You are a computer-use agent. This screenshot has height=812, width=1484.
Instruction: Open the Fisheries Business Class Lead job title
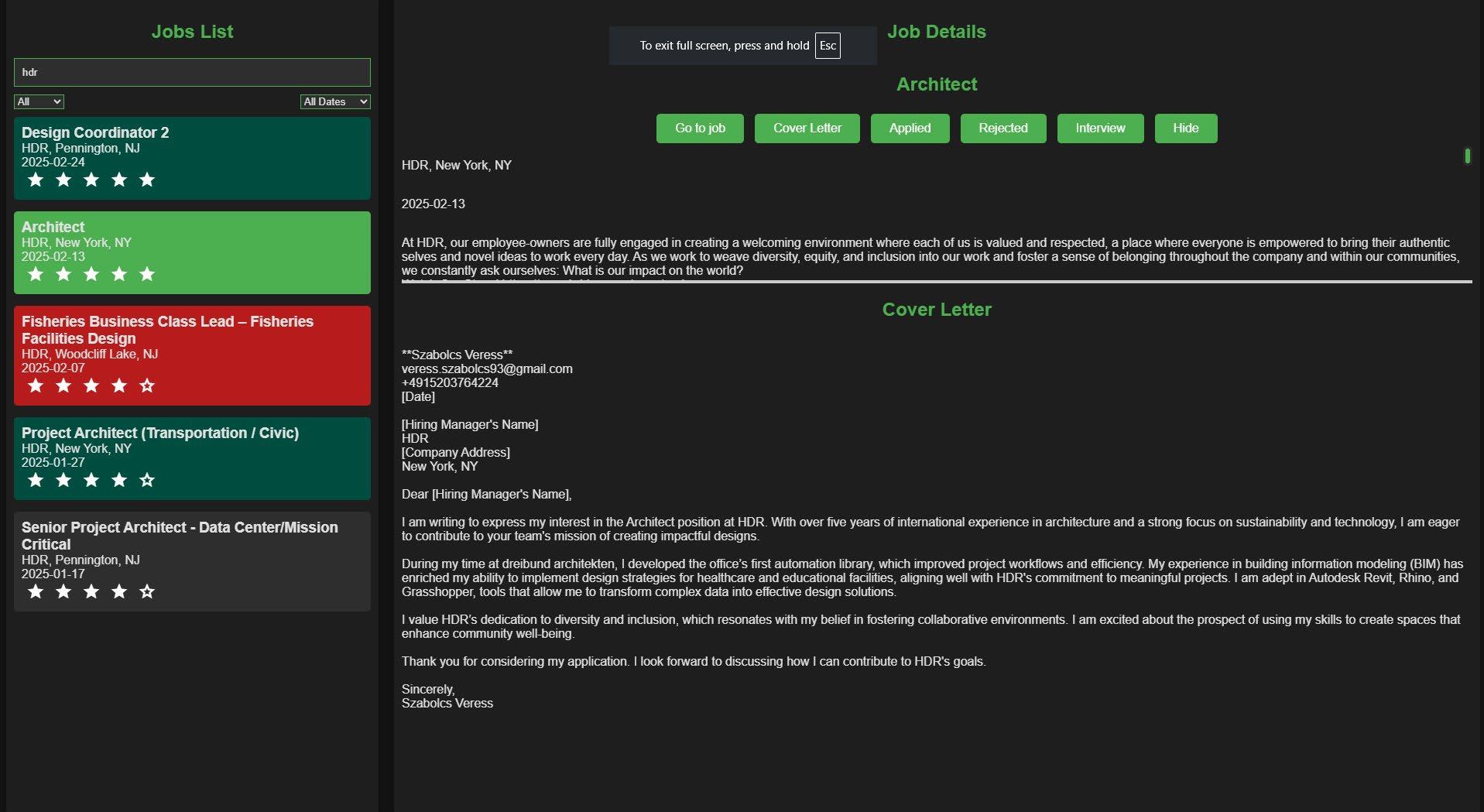point(167,330)
